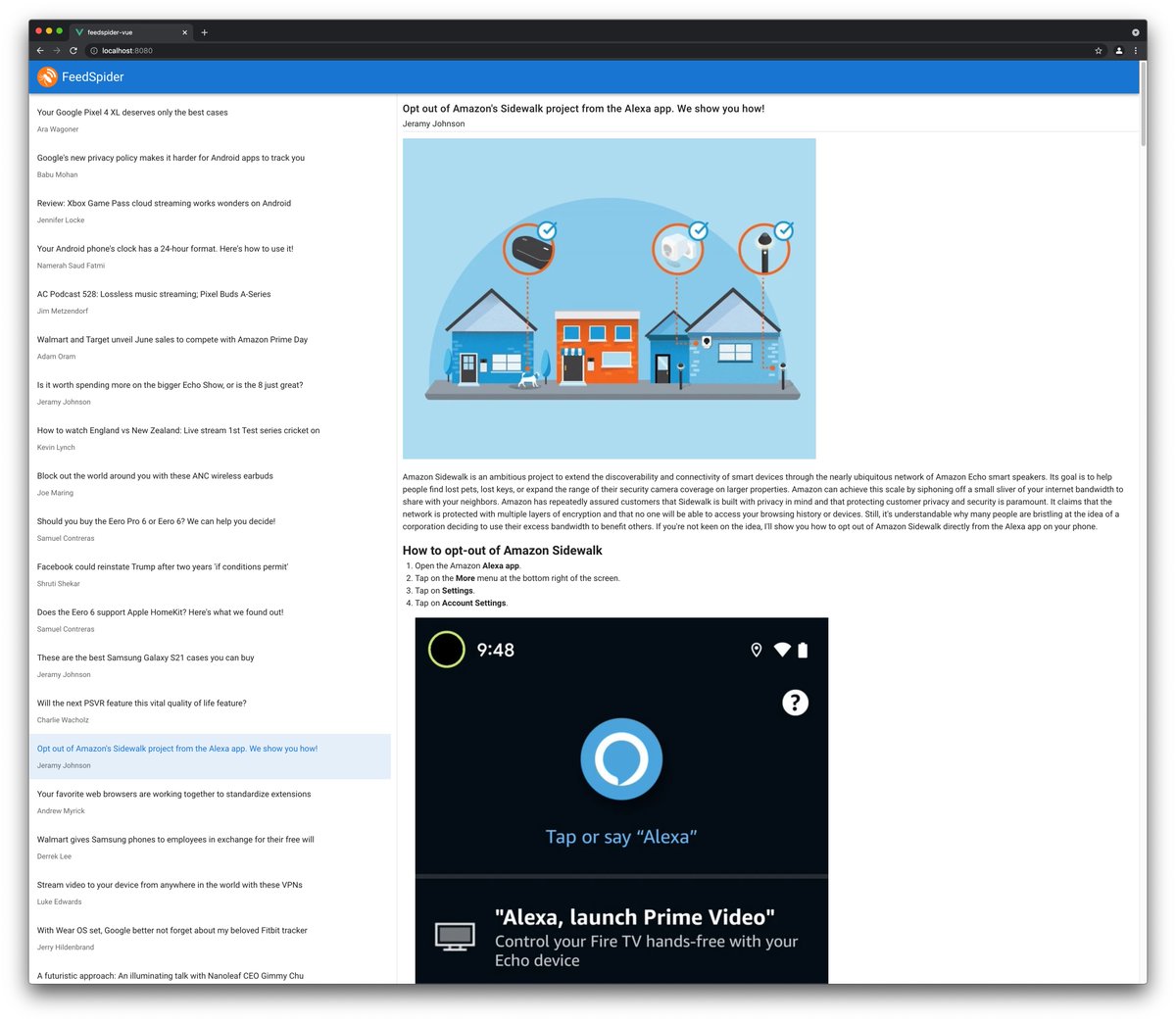Click author Jeramy Johnson under the article title
The width and height of the screenshot is (1176, 1022).
pos(433,123)
